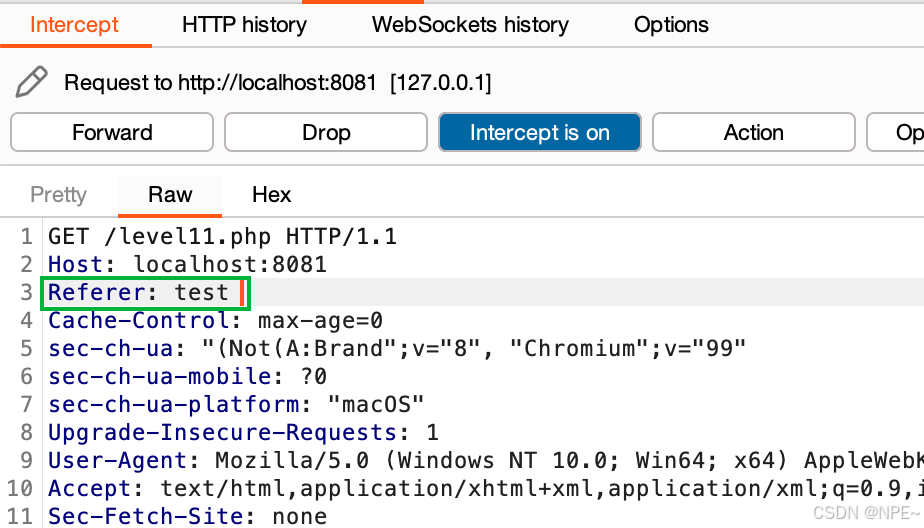Select the Raw view tab

coord(170,194)
